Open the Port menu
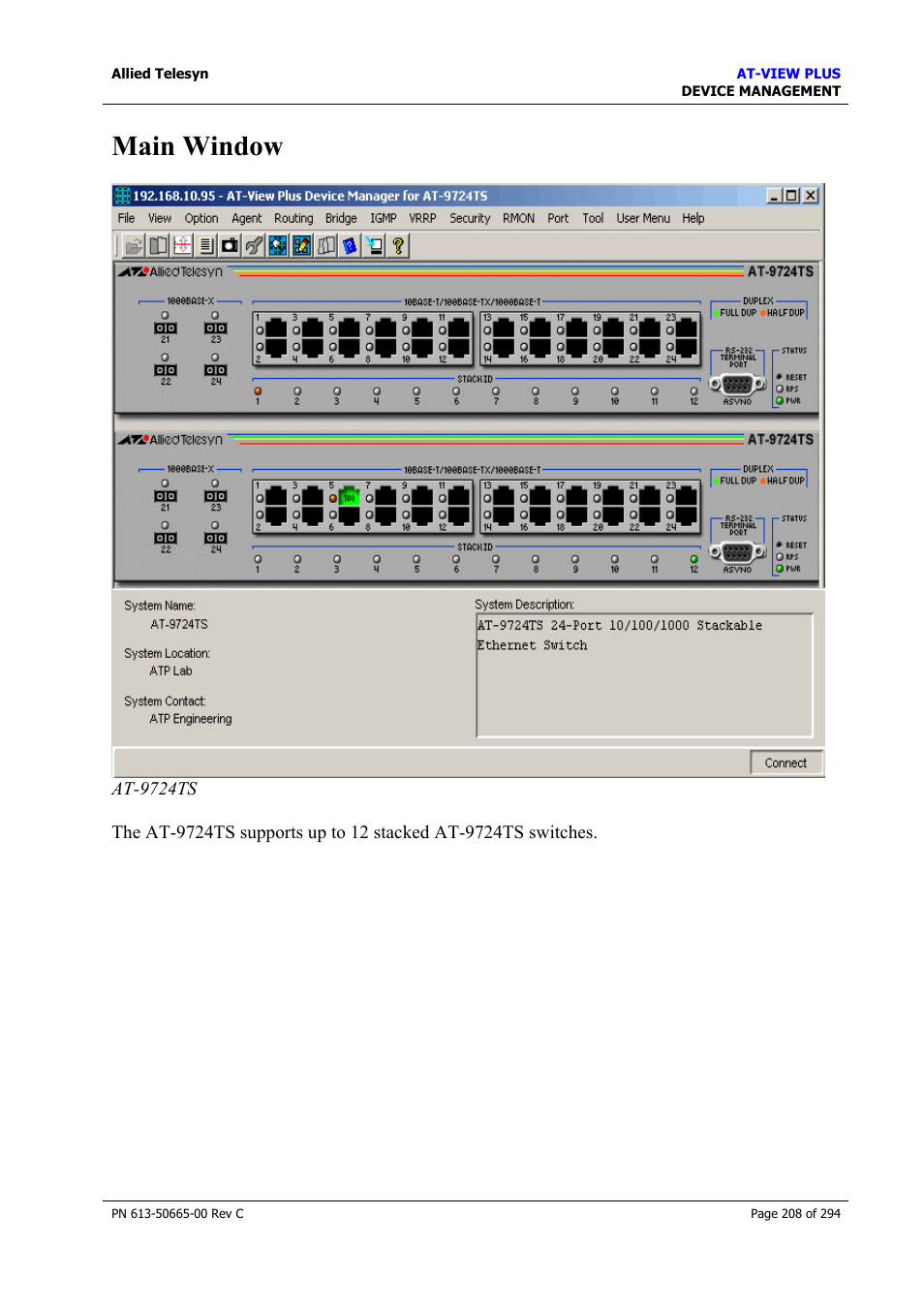This screenshot has height=1309, width=924. click(x=558, y=219)
